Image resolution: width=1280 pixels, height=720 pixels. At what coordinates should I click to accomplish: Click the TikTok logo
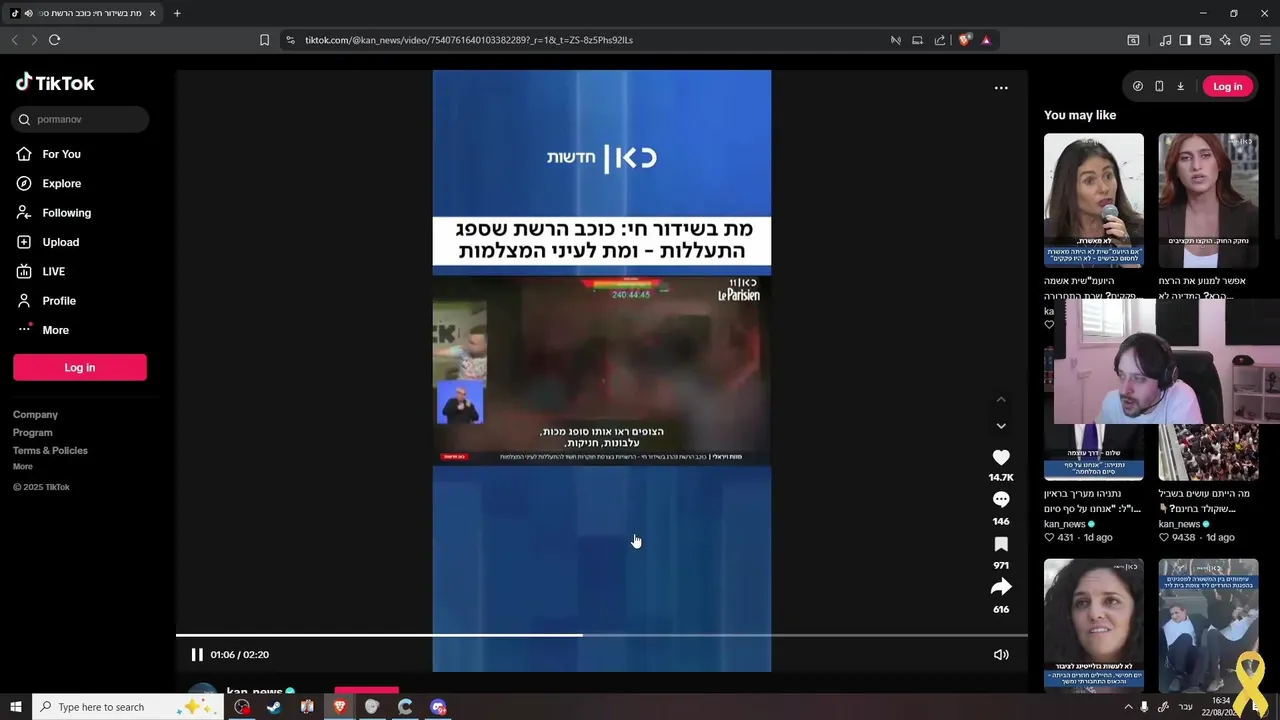tap(55, 83)
